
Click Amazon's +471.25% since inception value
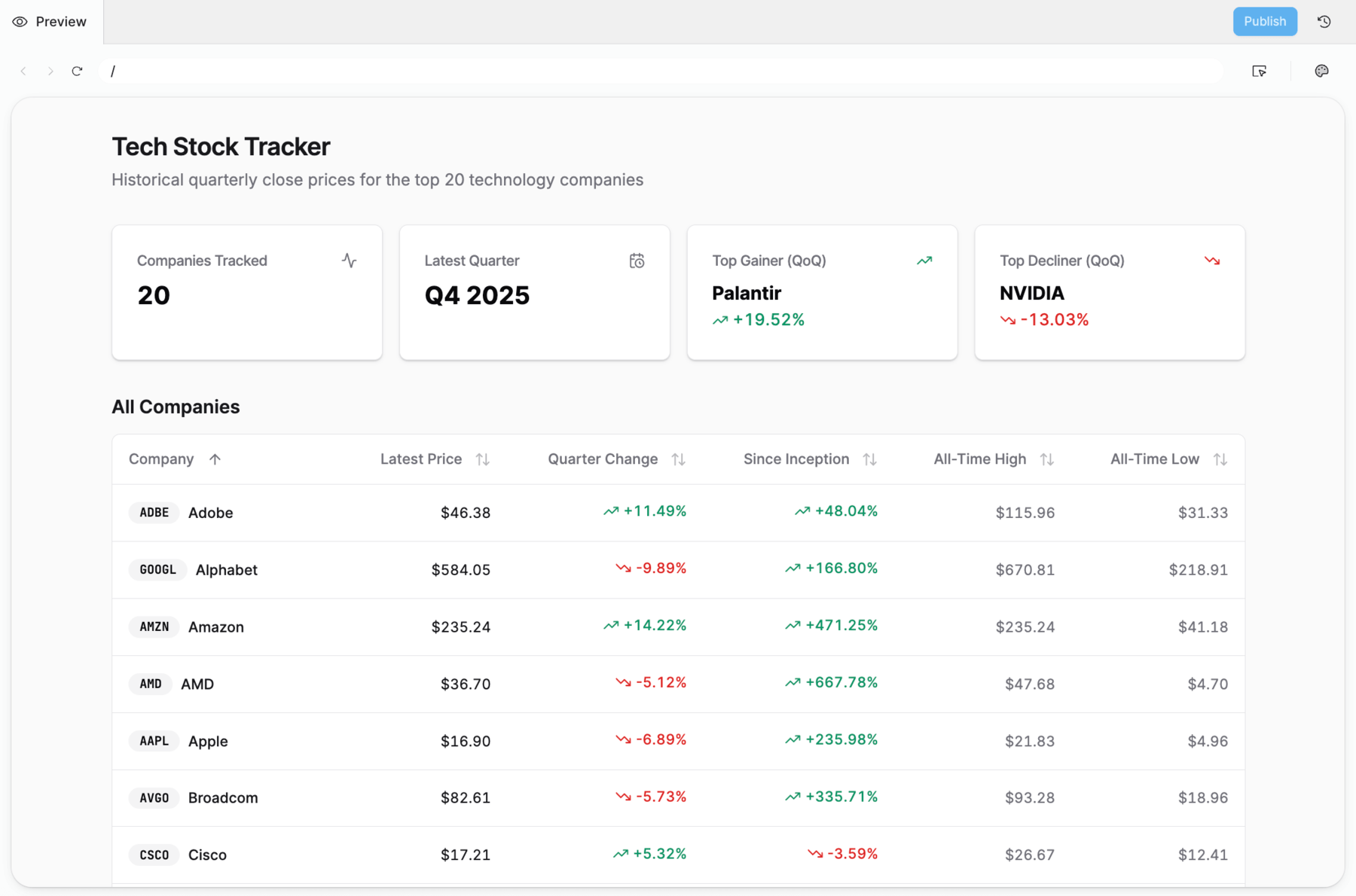832,626
